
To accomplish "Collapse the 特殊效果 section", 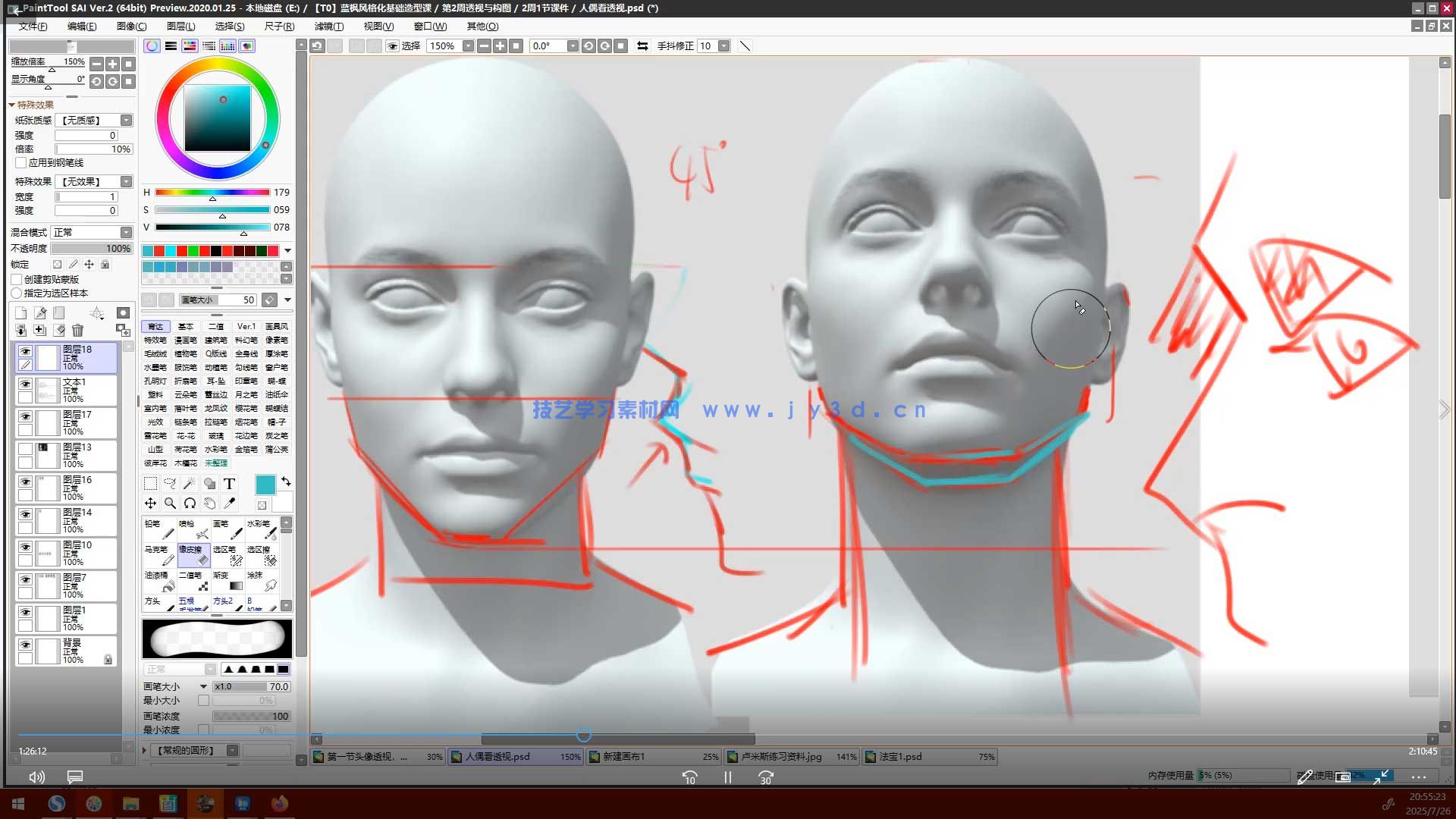I will (12, 105).
